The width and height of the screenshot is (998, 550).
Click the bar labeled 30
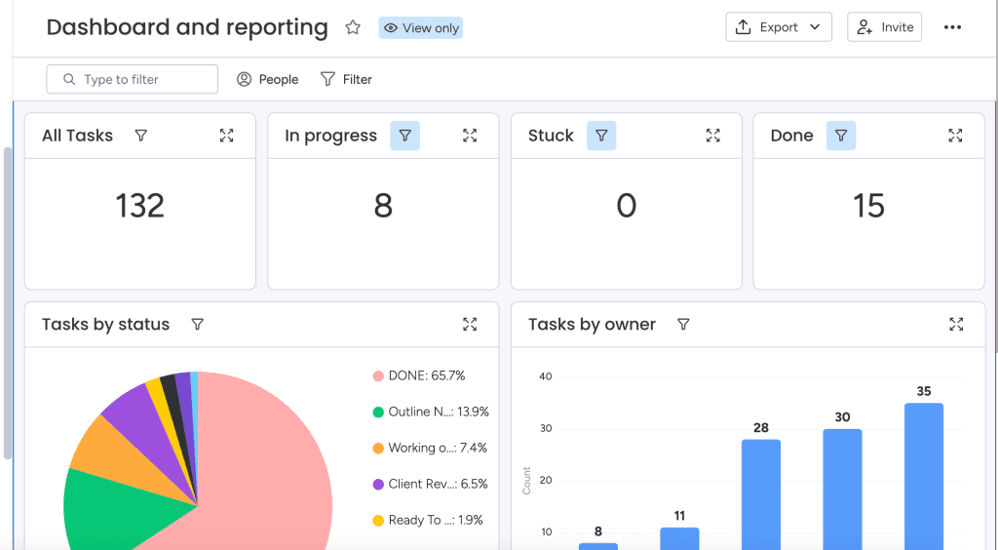(842, 489)
